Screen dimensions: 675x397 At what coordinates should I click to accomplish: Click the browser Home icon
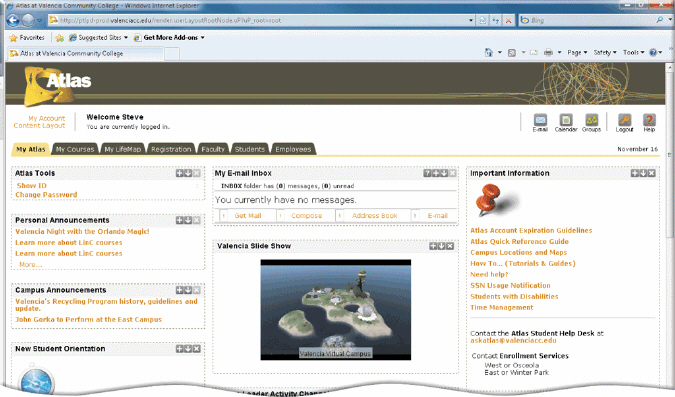point(489,53)
